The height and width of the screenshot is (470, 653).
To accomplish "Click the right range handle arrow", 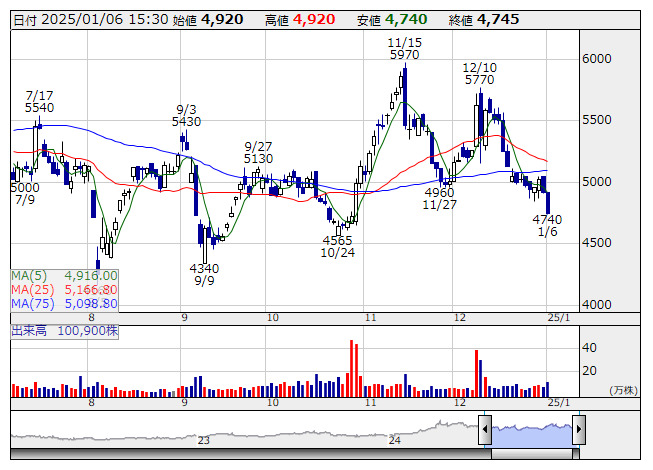I will (x=579, y=429).
